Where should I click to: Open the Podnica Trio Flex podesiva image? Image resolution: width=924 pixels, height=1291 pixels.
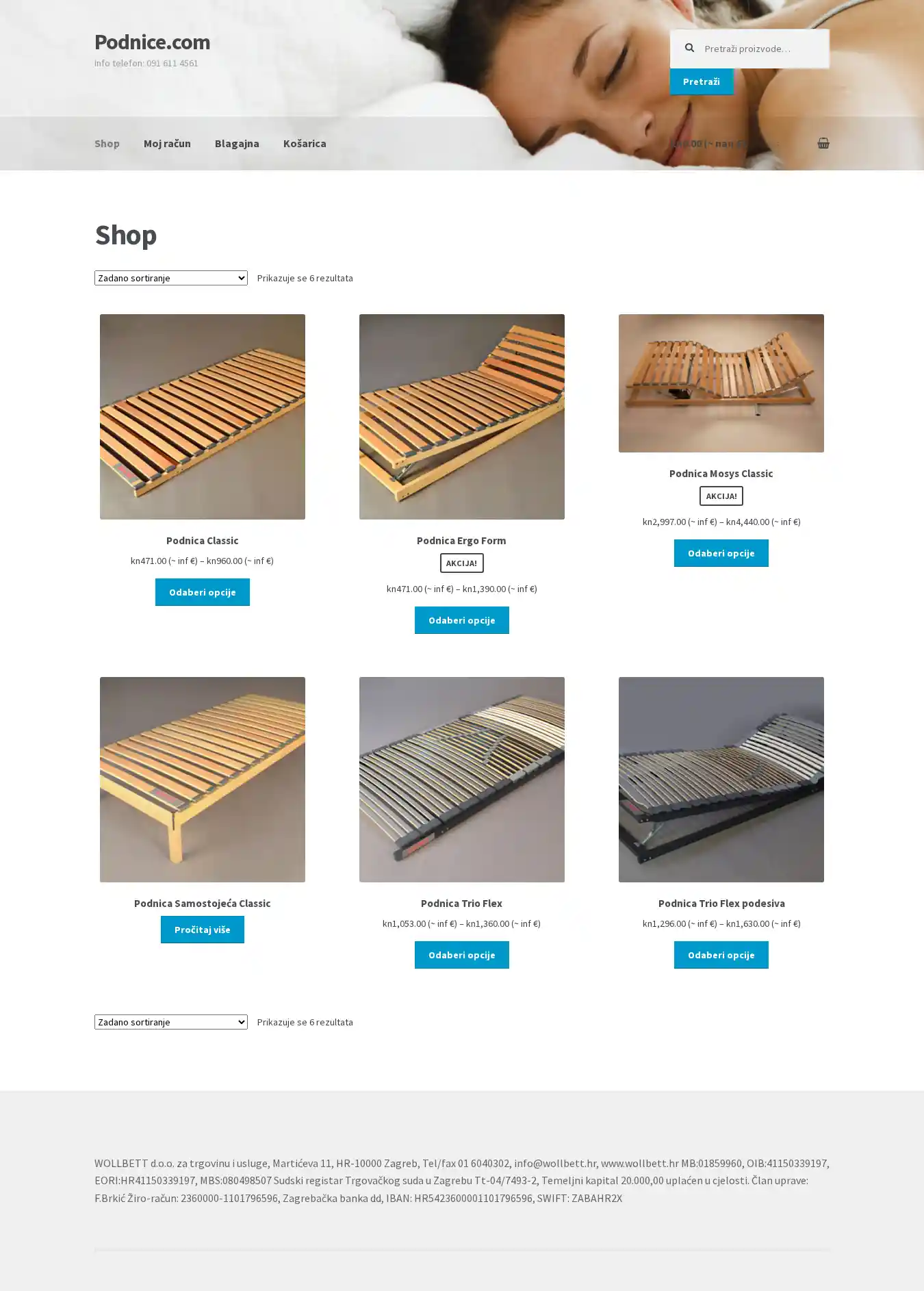click(721, 780)
